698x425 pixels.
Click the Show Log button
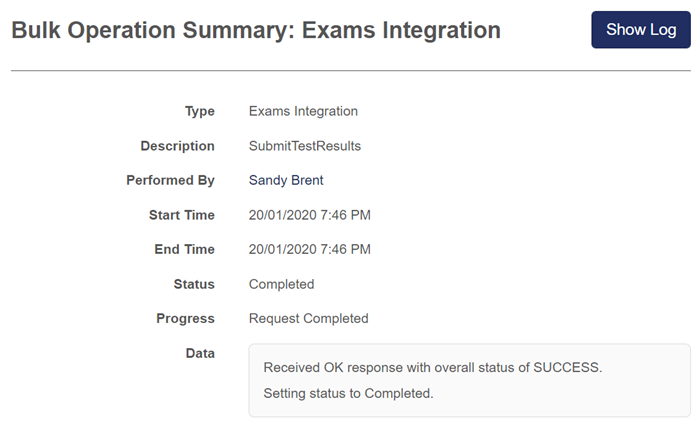click(641, 30)
